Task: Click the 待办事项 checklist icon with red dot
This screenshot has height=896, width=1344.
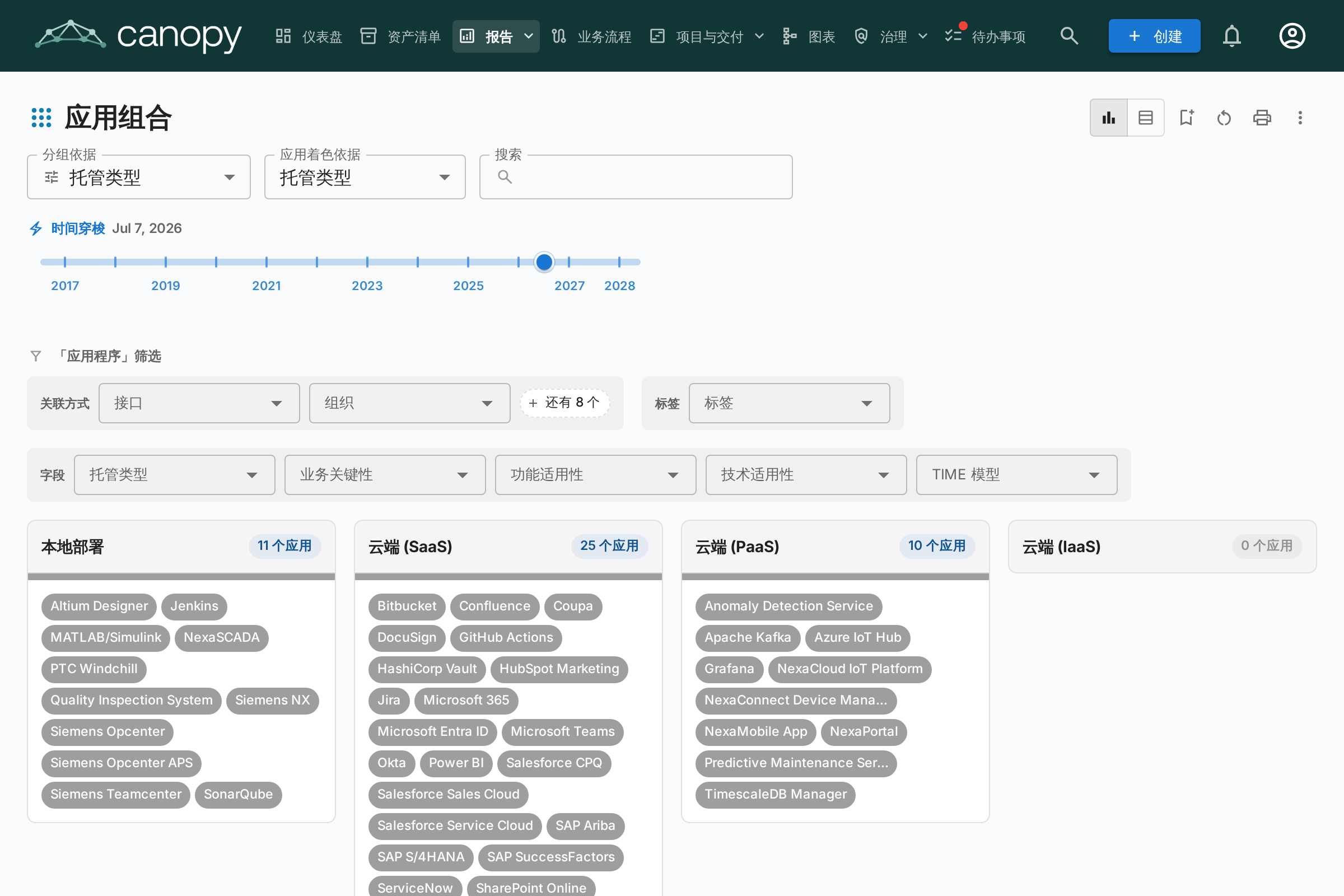Action: pos(953,36)
